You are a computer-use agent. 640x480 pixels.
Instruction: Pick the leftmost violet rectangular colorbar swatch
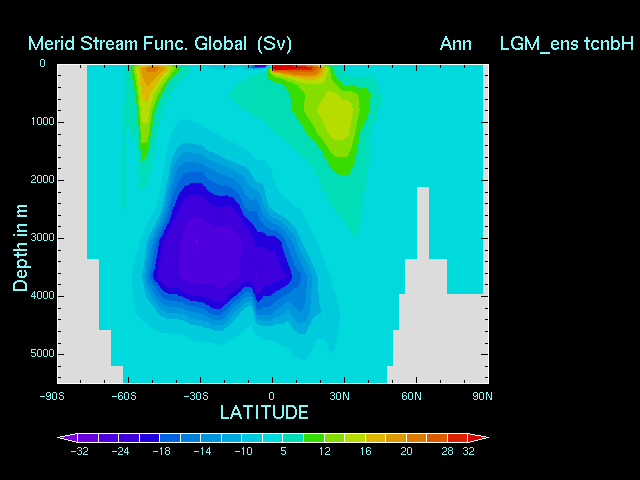click(87, 438)
